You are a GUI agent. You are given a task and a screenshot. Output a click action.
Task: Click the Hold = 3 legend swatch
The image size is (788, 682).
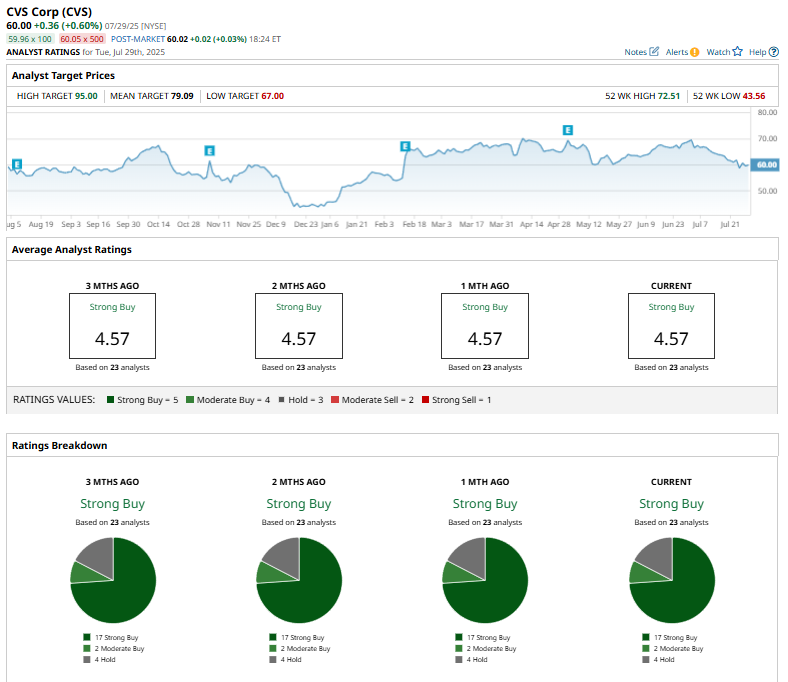281,400
